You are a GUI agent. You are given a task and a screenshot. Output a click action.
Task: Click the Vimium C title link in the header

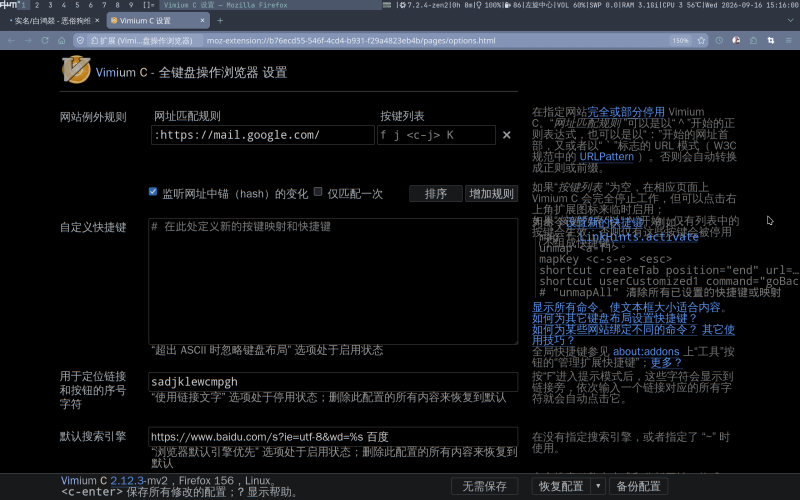pyautogui.click(x=121, y=72)
